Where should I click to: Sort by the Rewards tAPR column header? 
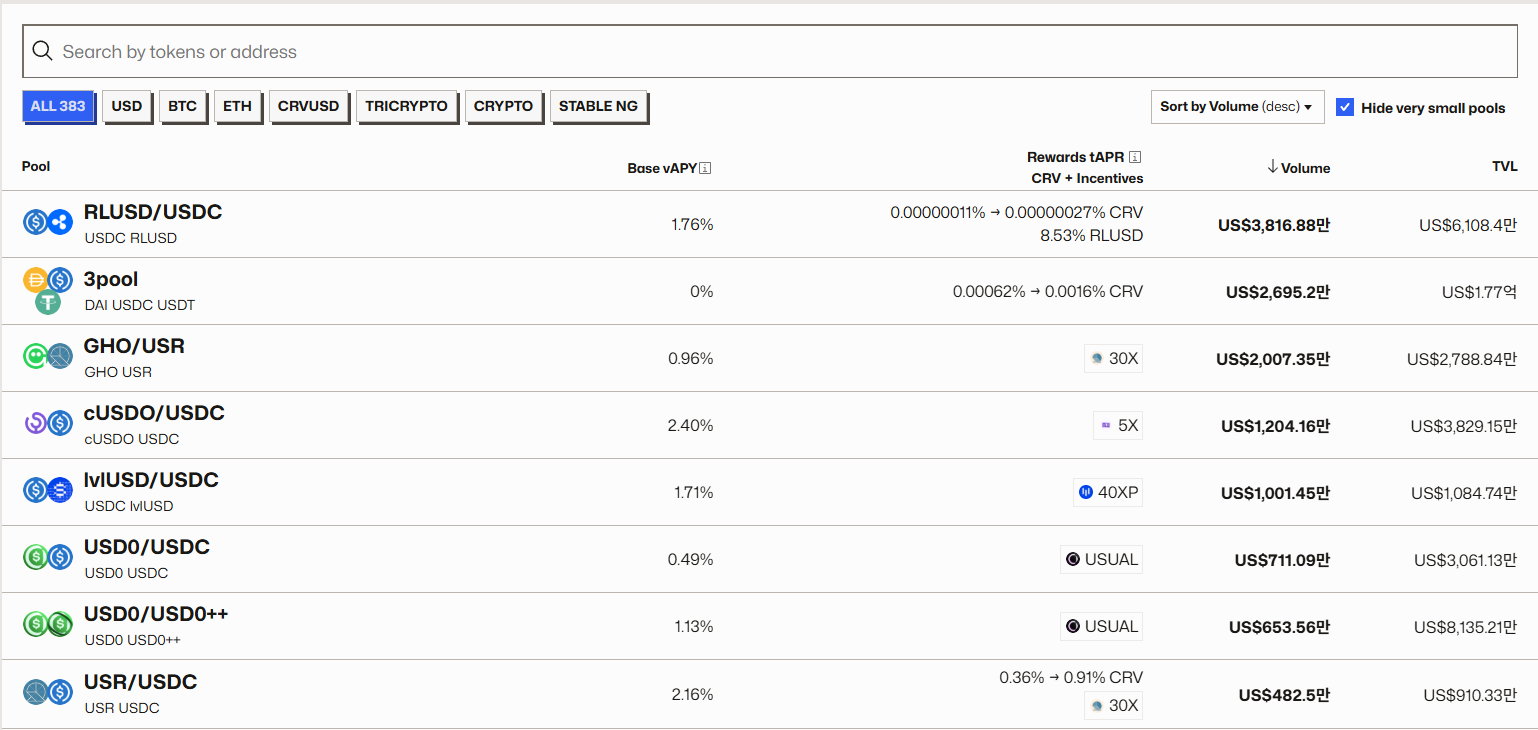pyautogui.click(x=1076, y=157)
